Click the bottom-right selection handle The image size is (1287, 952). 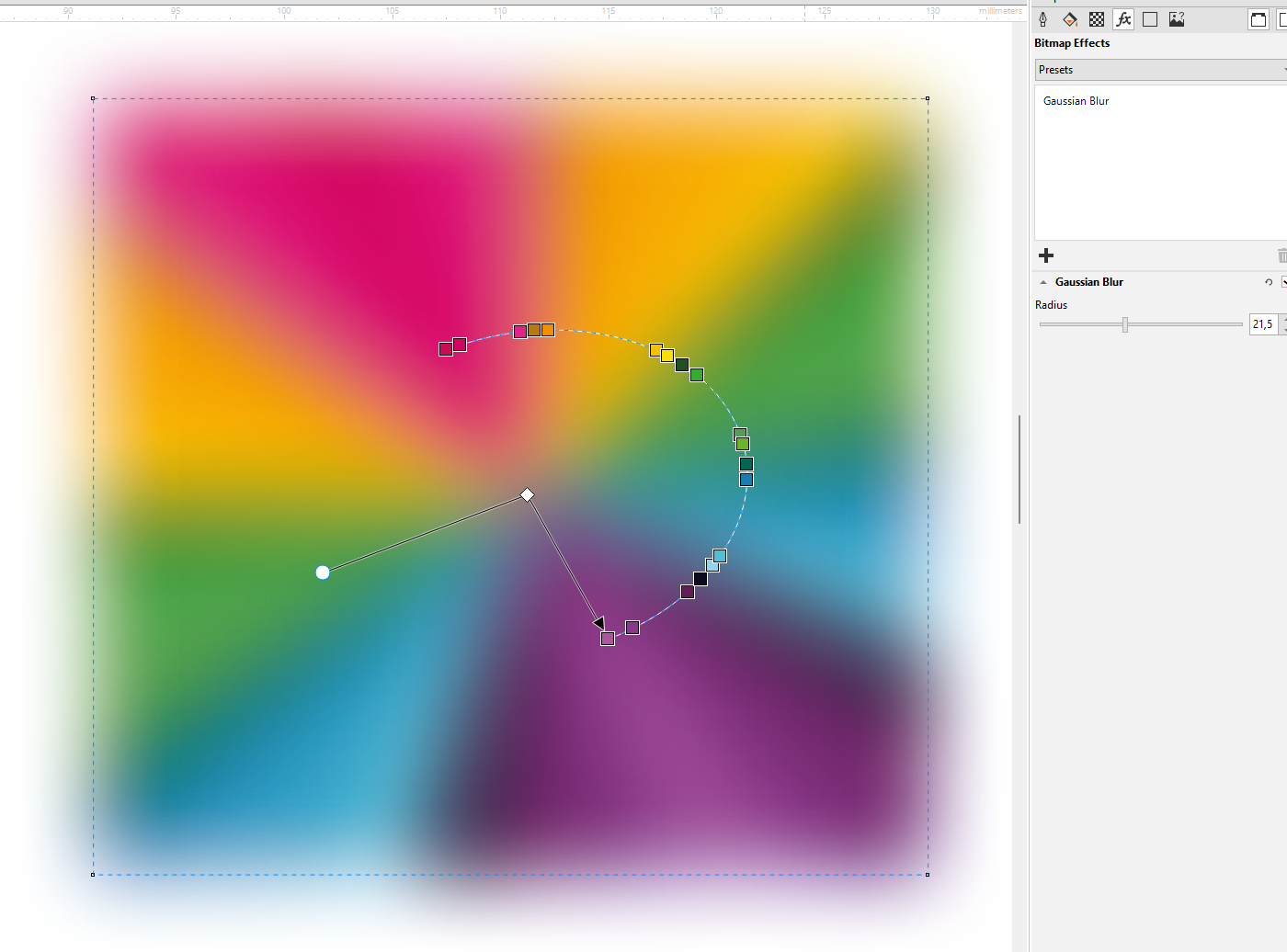(x=928, y=875)
